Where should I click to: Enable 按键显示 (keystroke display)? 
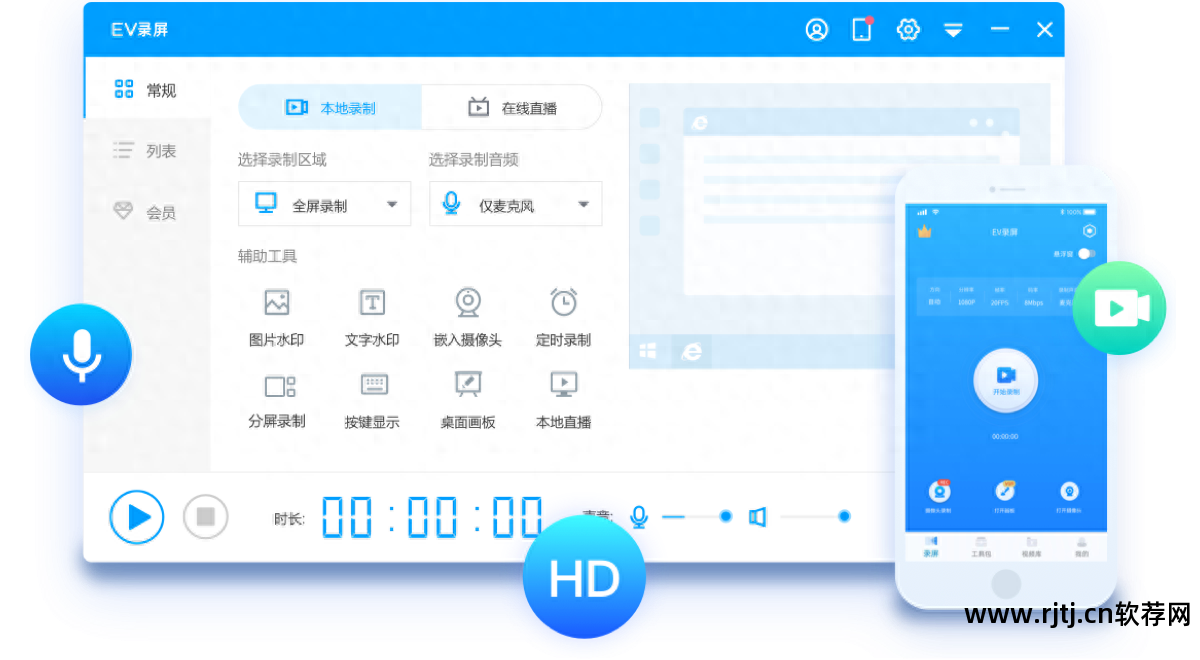372,396
